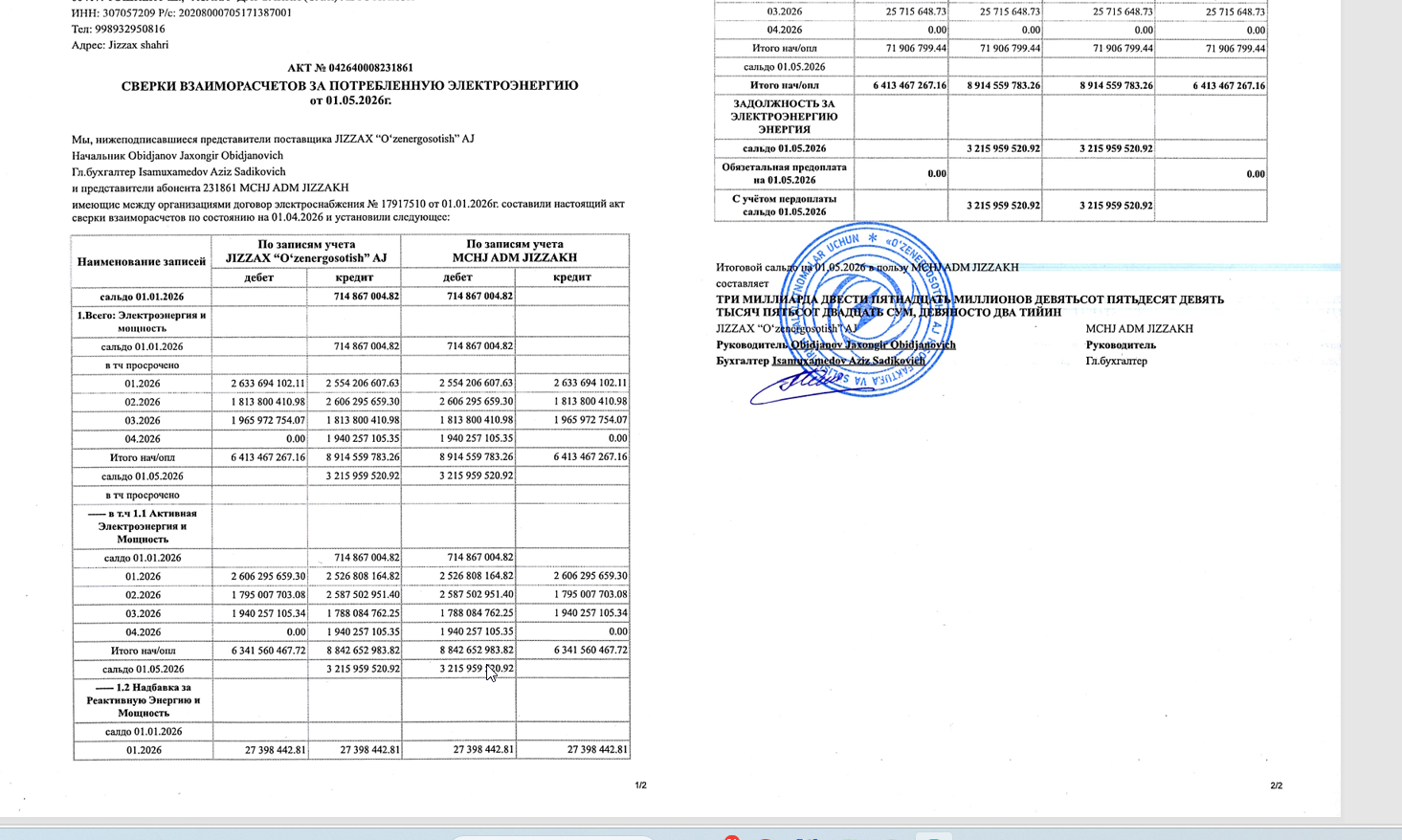Click the word составляет

point(743,284)
